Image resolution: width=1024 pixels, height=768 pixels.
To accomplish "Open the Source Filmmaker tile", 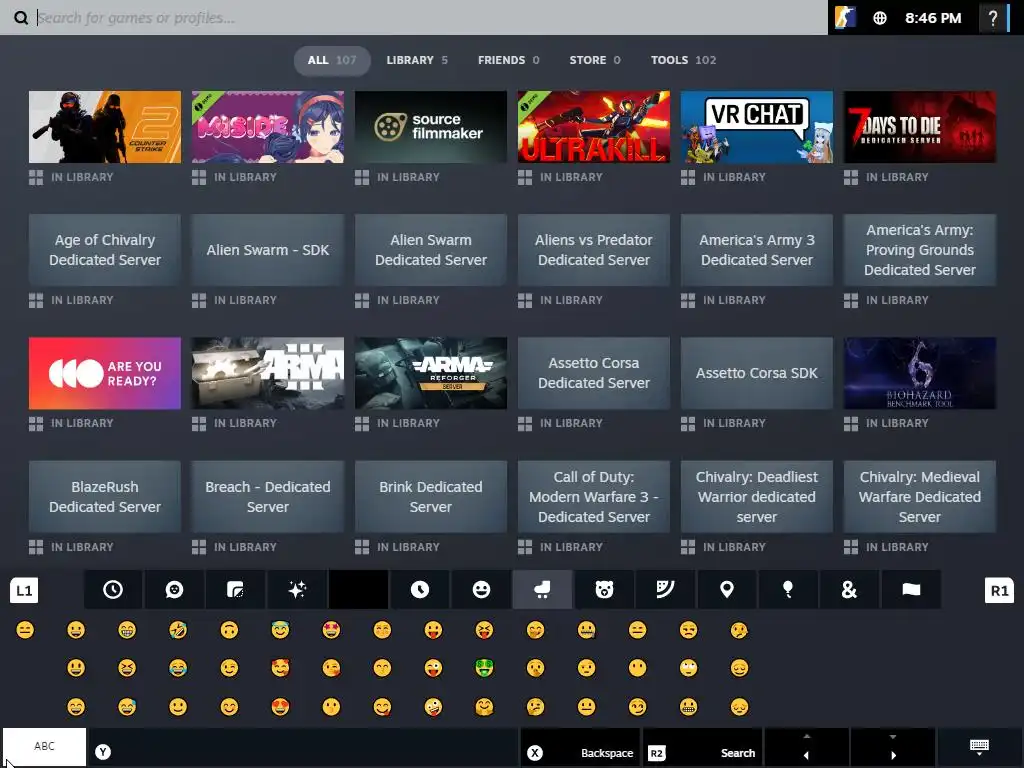I will coord(430,127).
